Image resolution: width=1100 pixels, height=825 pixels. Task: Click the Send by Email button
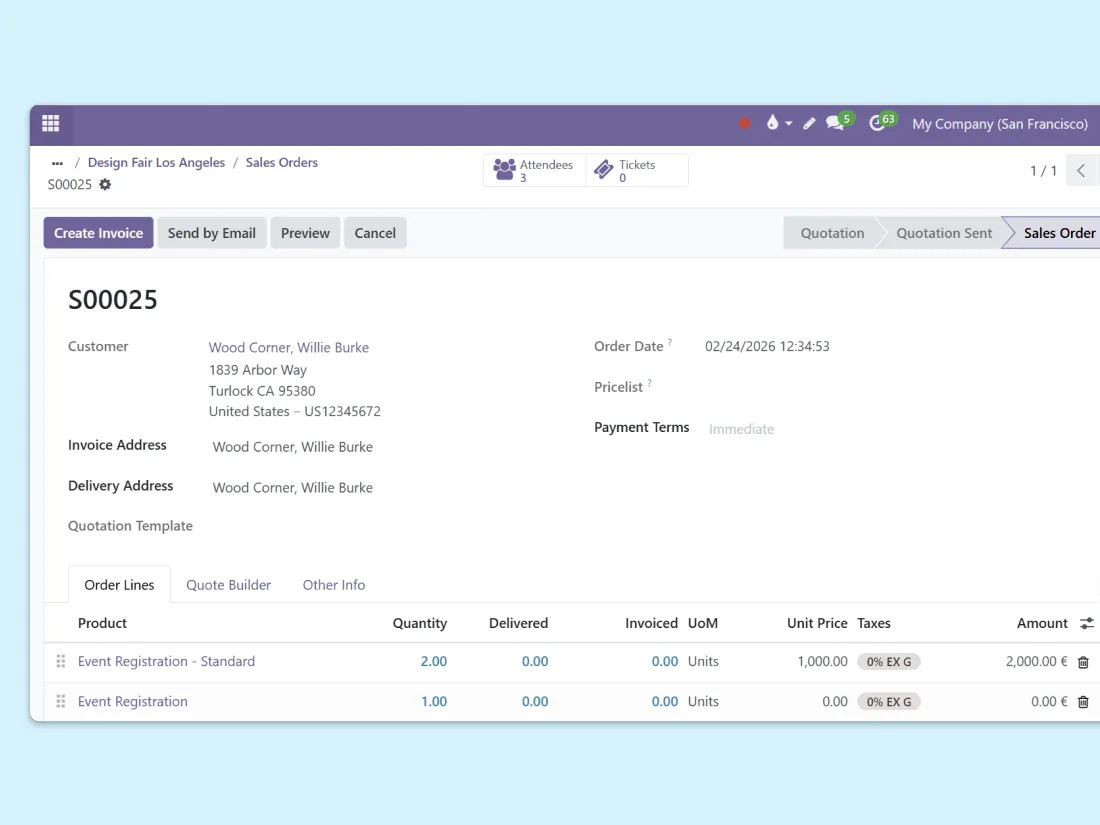point(211,233)
